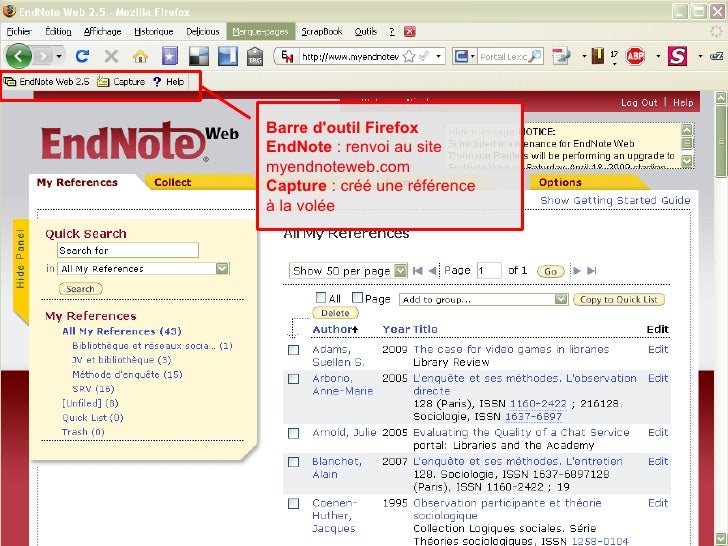Go to the last page arrow

pyautogui.click(x=592, y=271)
